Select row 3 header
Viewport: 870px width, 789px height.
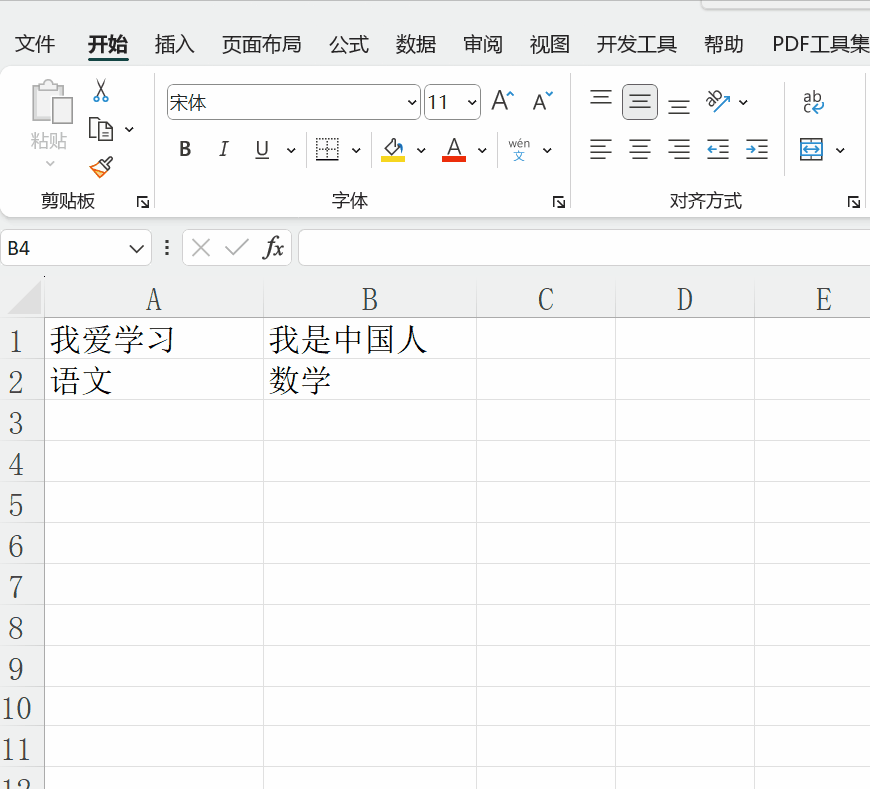point(22,422)
